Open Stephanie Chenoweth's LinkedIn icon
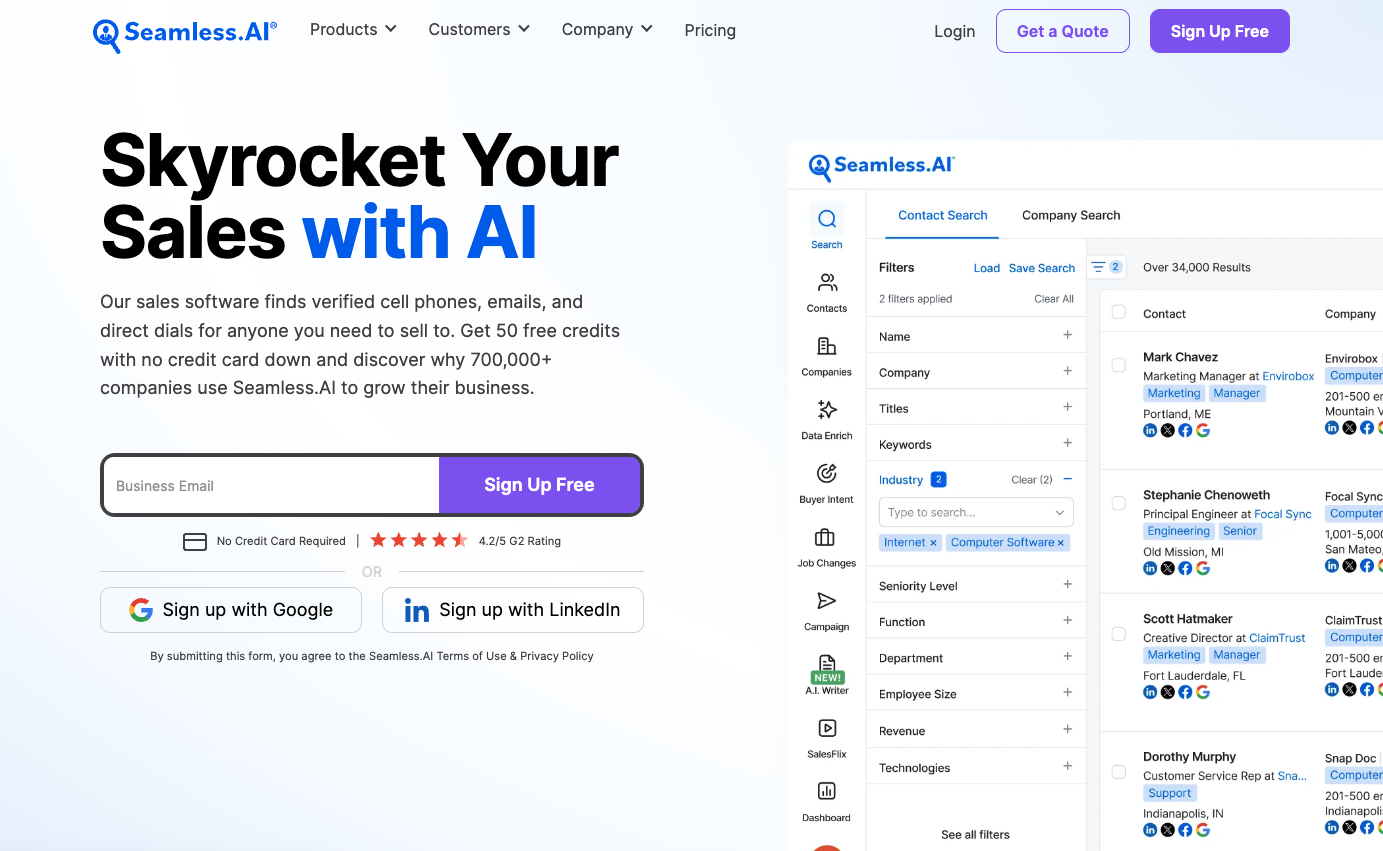 [1150, 568]
